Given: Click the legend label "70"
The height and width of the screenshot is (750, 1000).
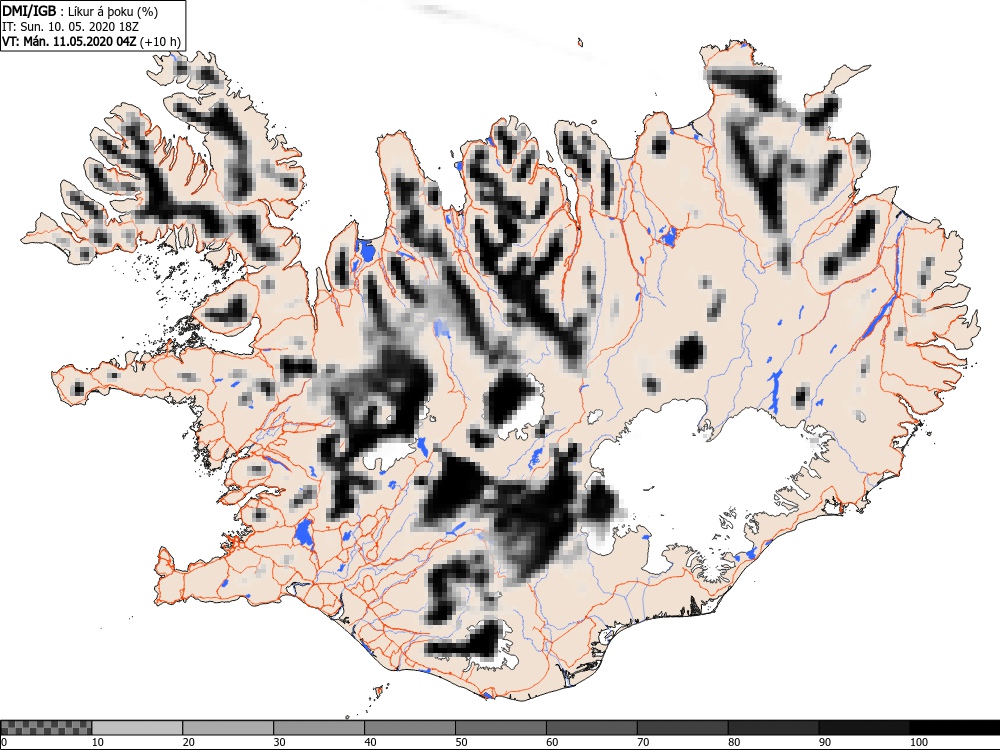Looking at the screenshot, I should click(x=643, y=742).
